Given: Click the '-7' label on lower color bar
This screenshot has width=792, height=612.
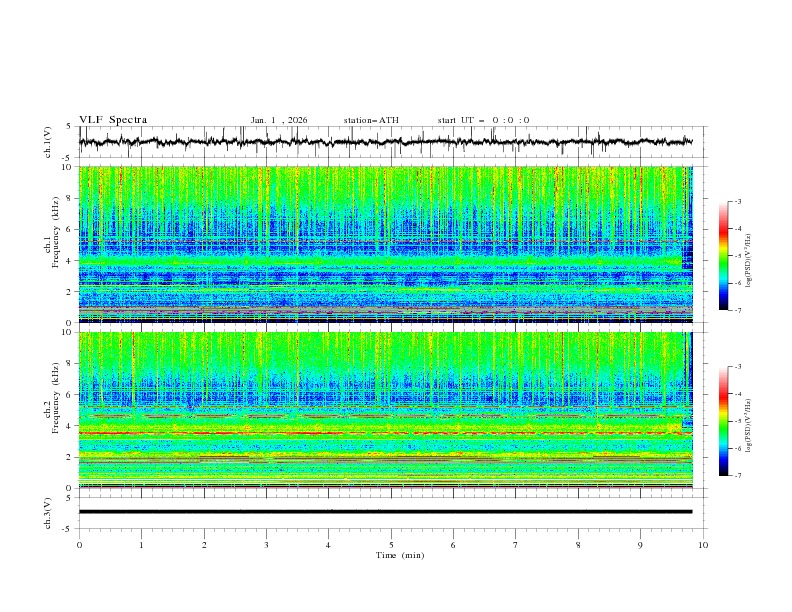Looking at the screenshot, I should pos(737,476).
